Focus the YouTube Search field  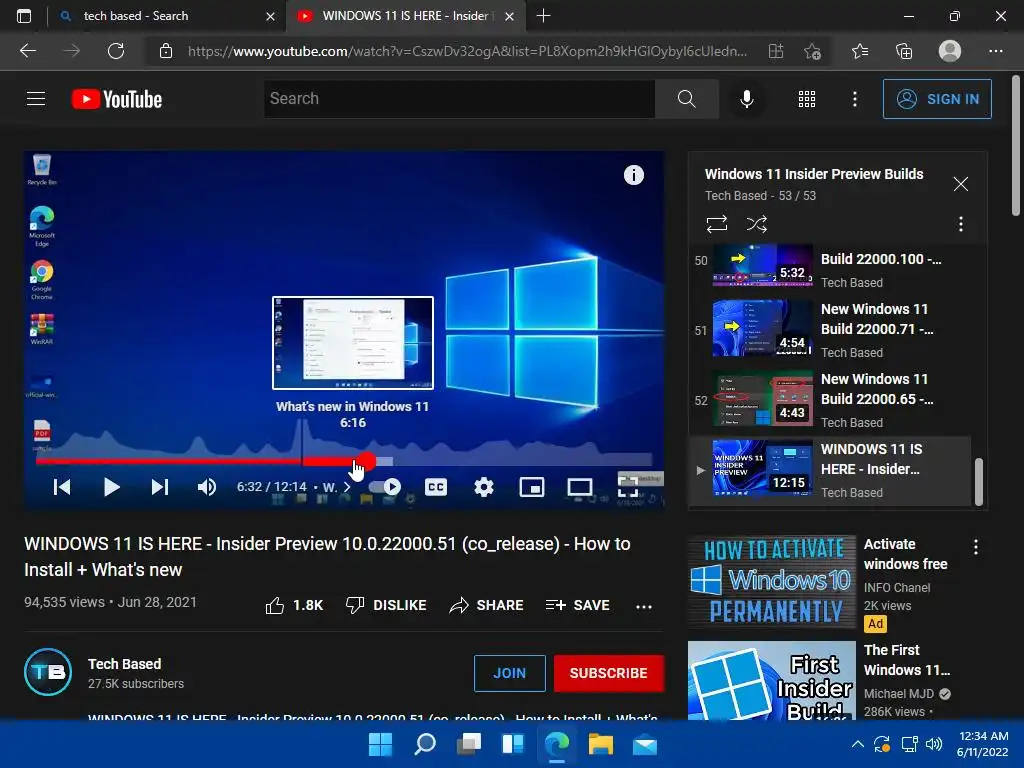tap(459, 99)
